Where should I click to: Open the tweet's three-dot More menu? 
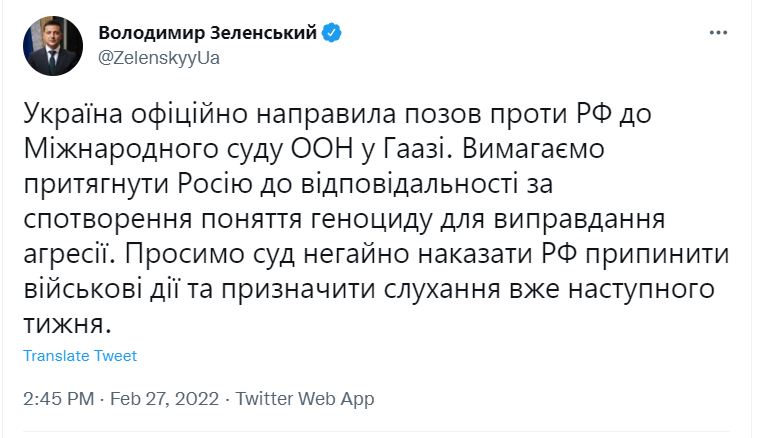click(x=718, y=33)
